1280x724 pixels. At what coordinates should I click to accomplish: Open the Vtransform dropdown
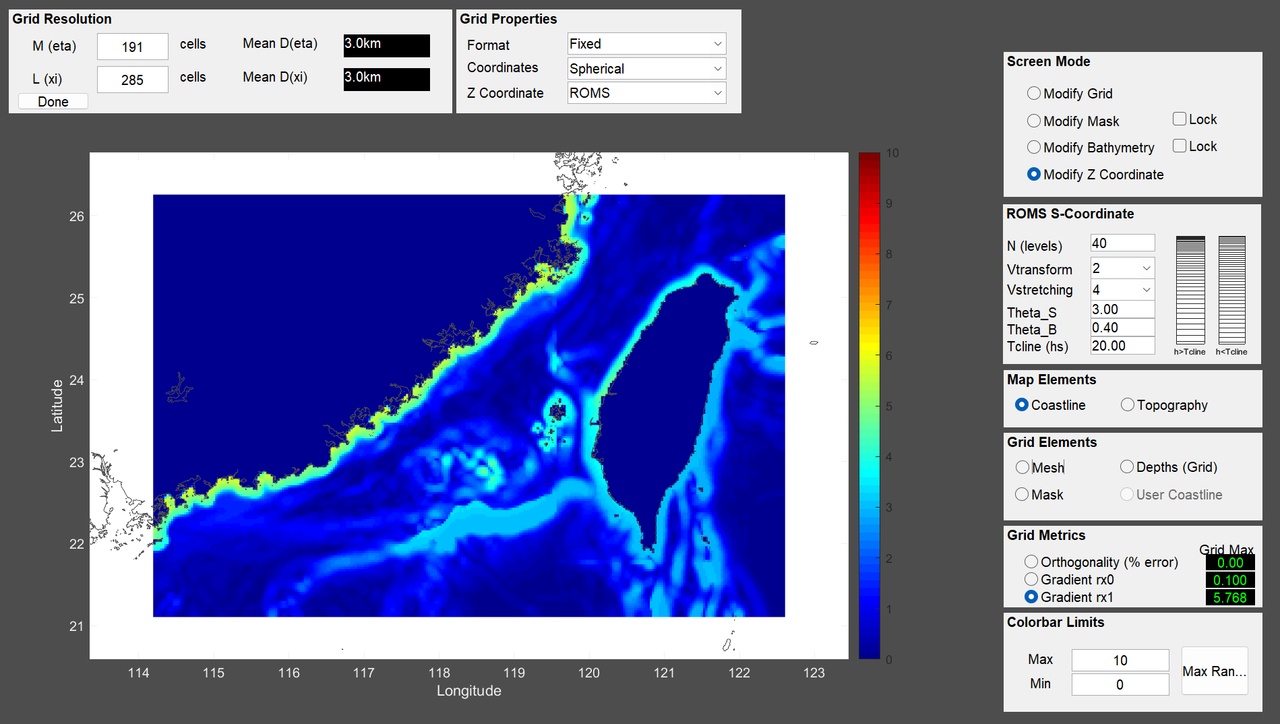[1123, 269]
